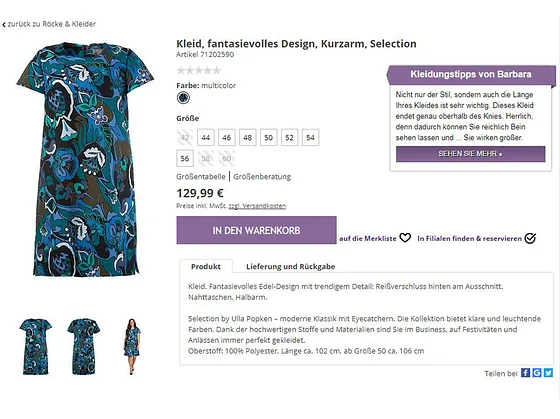This screenshot has width=560, height=419.
Task: Select the multicolor color swatch
Action: (x=183, y=98)
